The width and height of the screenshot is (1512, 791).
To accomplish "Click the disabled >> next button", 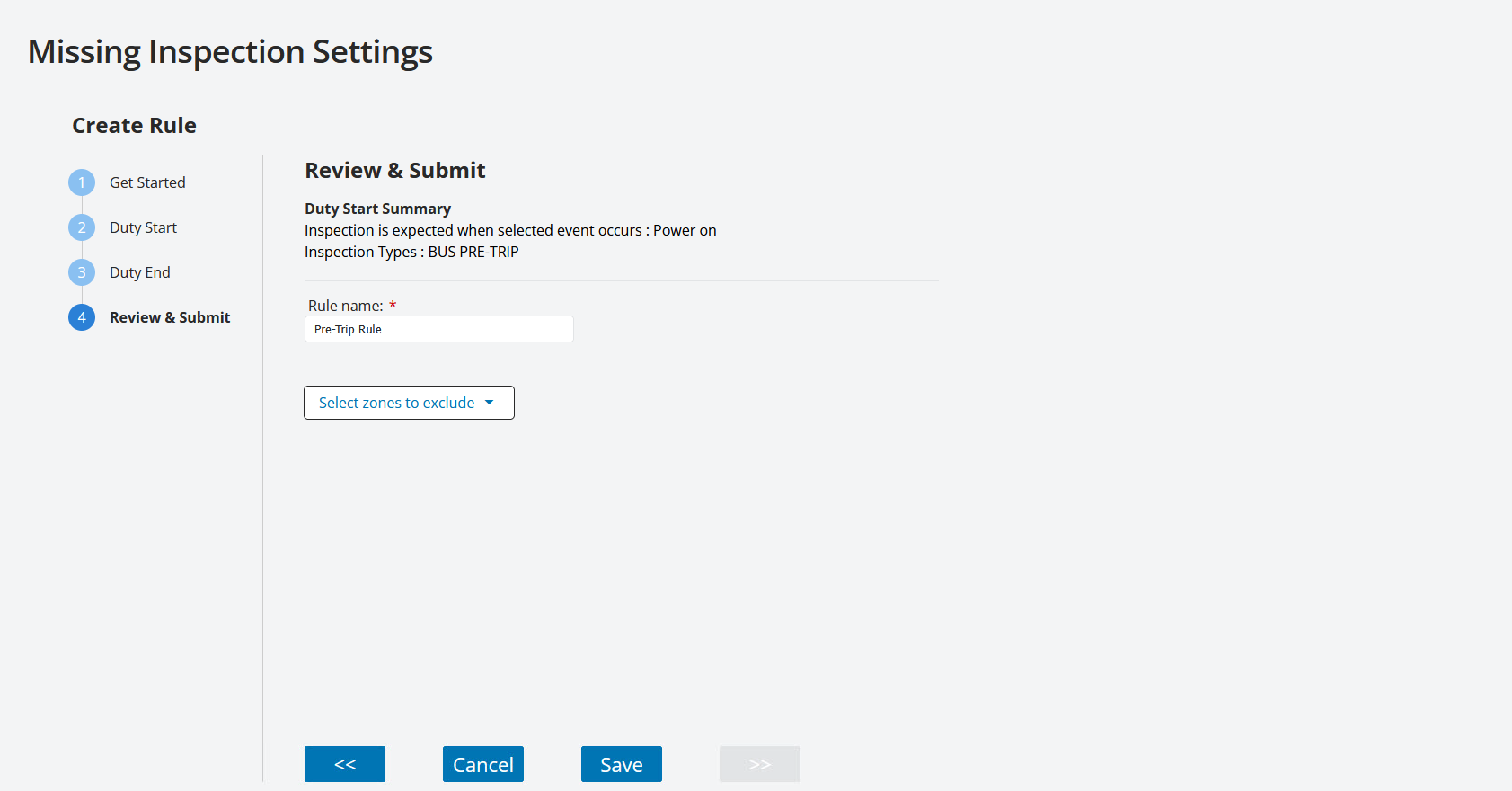I will click(x=760, y=764).
